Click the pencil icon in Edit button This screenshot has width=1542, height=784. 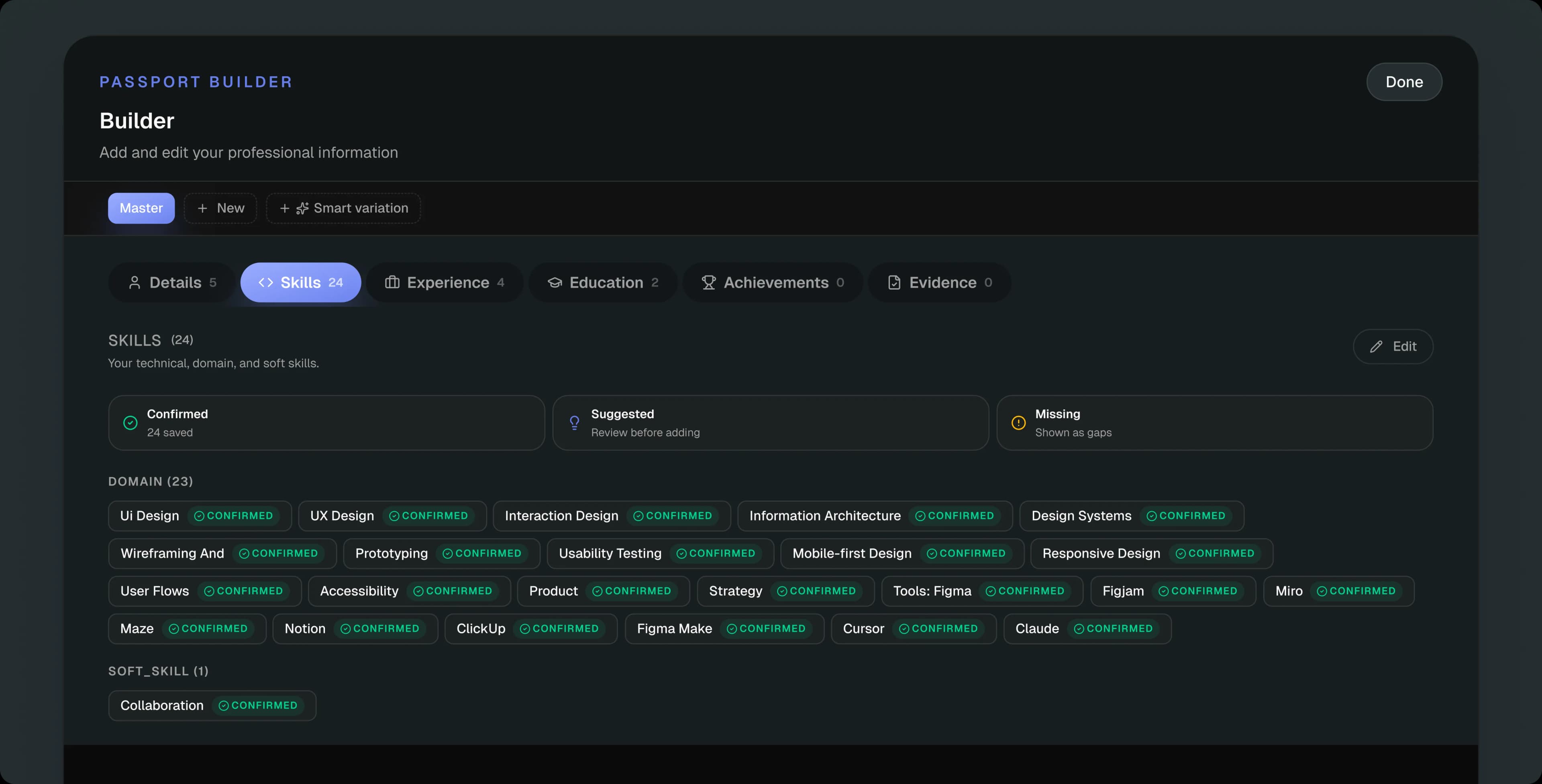click(1376, 346)
